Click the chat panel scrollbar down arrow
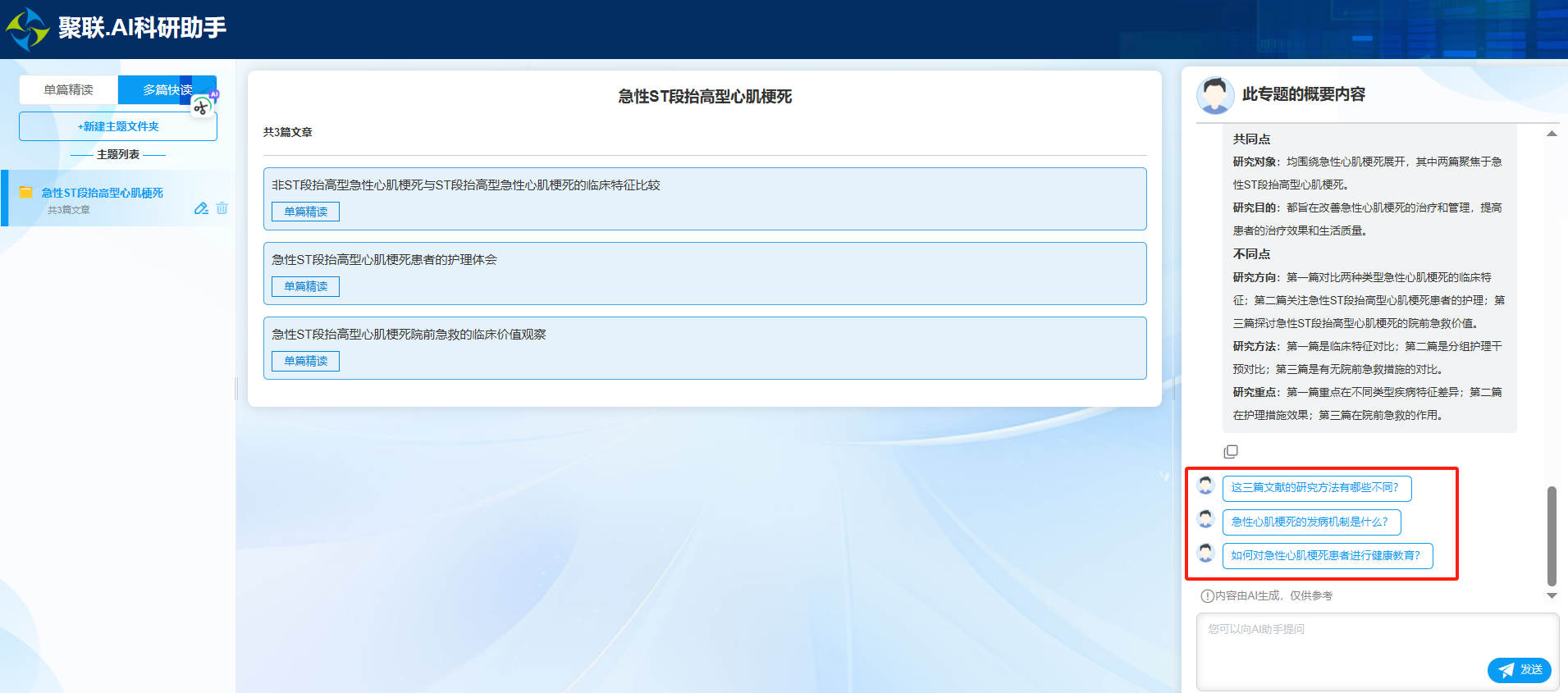 tap(1552, 596)
